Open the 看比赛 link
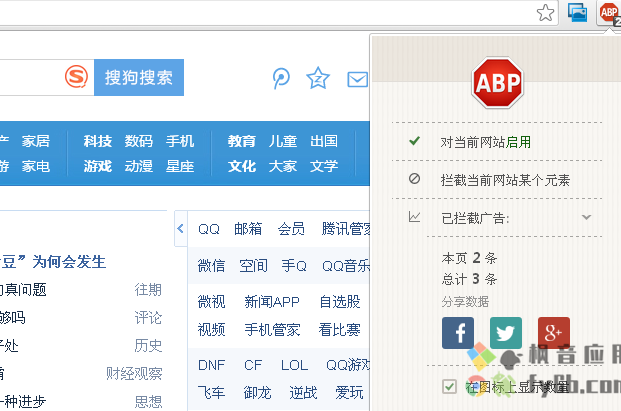 (x=340, y=329)
